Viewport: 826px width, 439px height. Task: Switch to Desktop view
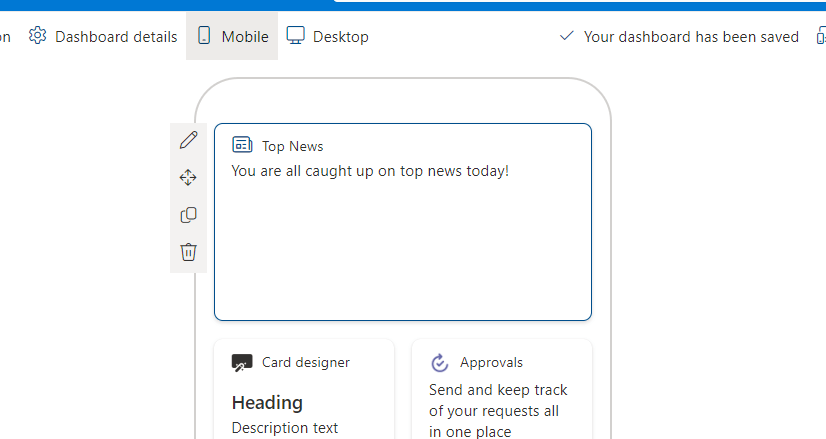click(x=327, y=36)
